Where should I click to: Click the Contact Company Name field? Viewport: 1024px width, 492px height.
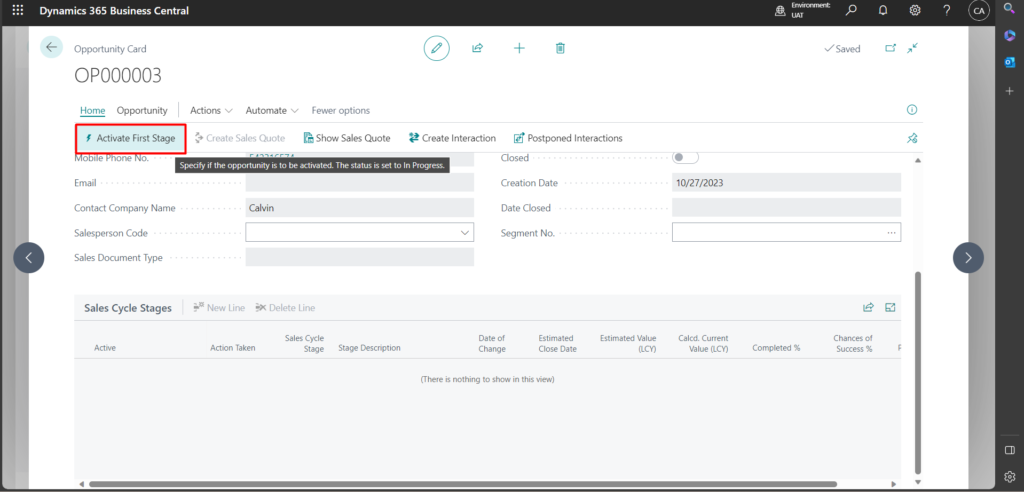coord(359,208)
